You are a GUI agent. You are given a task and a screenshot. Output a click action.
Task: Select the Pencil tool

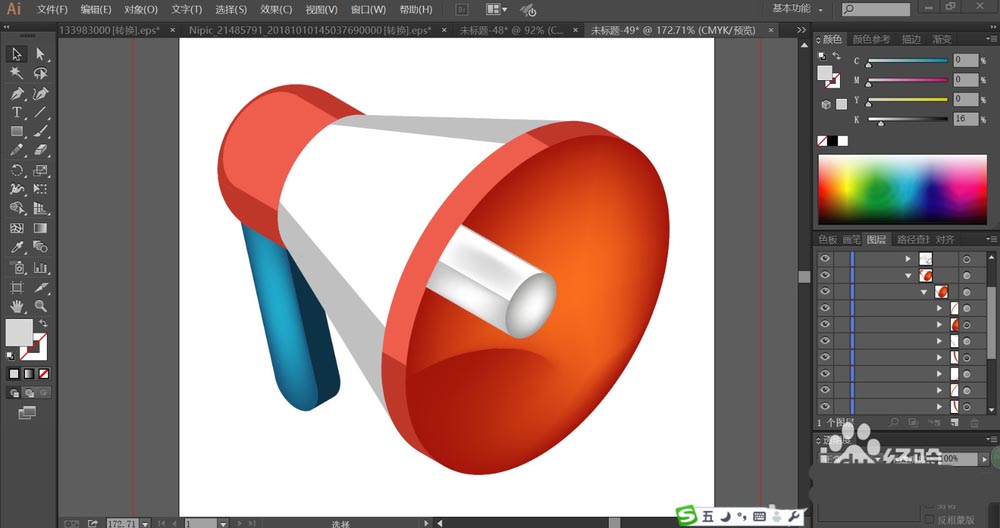pyautogui.click(x=17, y=150)
